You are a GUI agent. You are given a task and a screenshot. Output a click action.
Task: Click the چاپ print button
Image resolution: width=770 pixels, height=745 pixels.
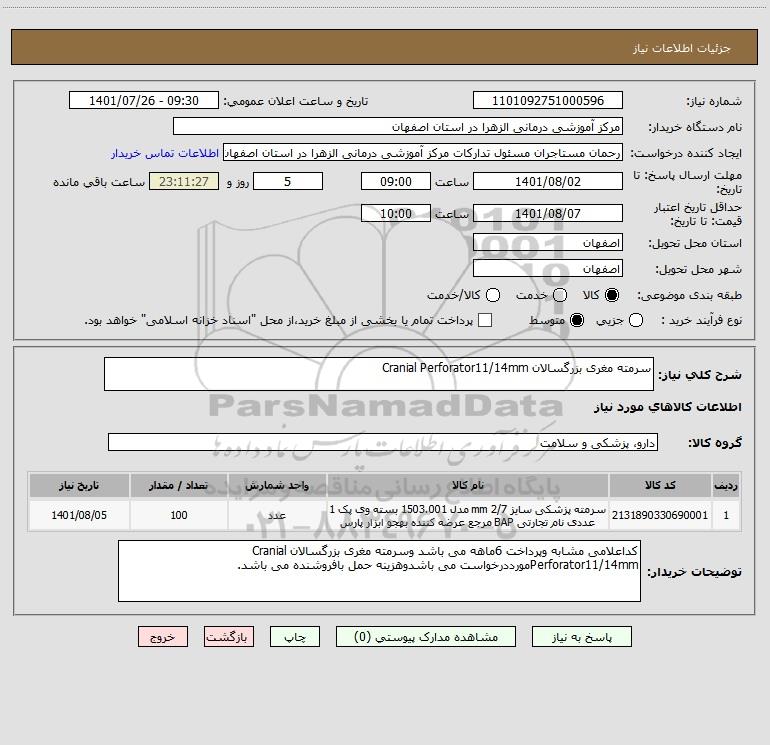[295, 636]
